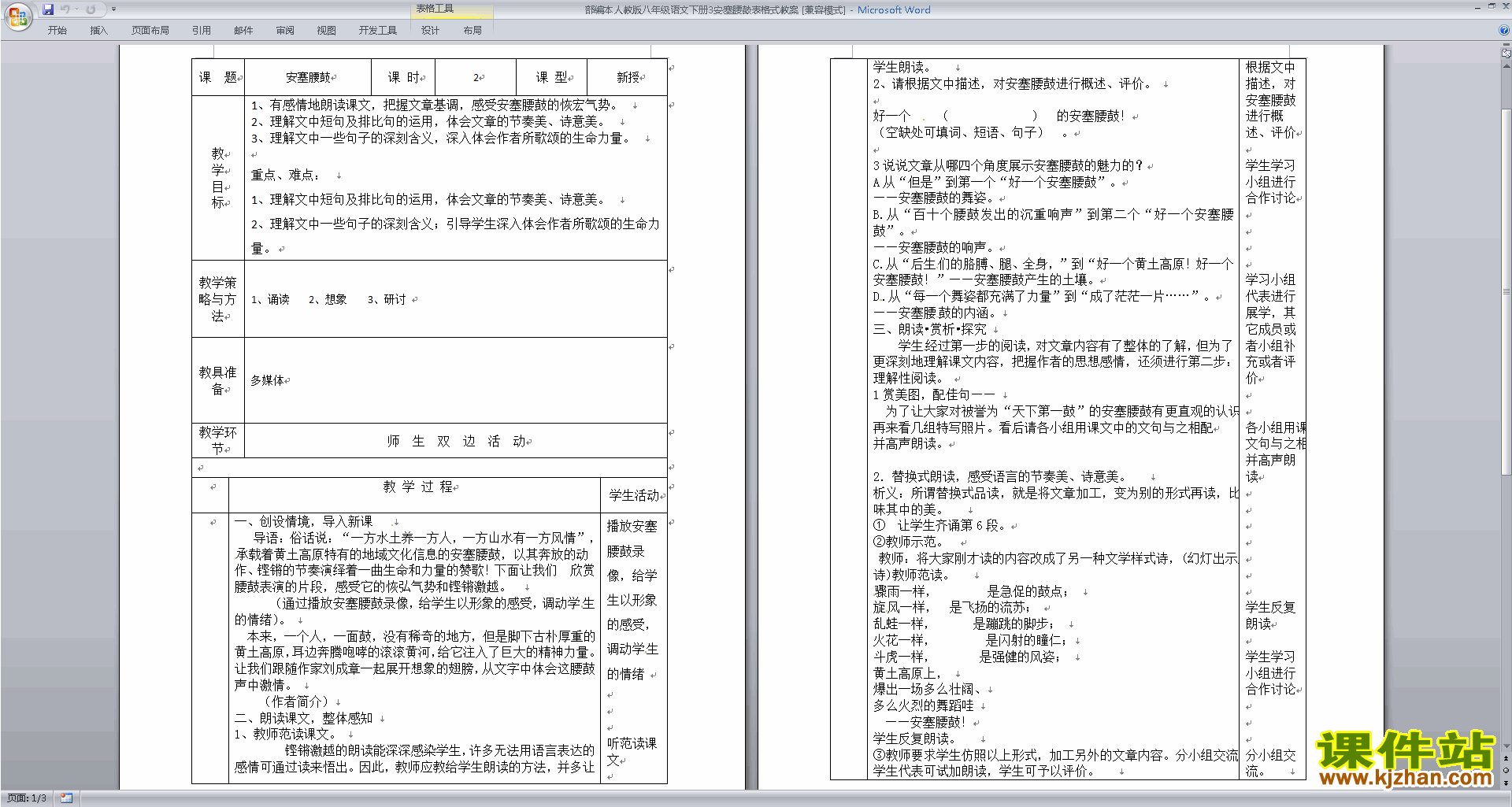Click the document split-bar handle above ruler icon
The image size is (1512, 807).
click(1506, 46)
